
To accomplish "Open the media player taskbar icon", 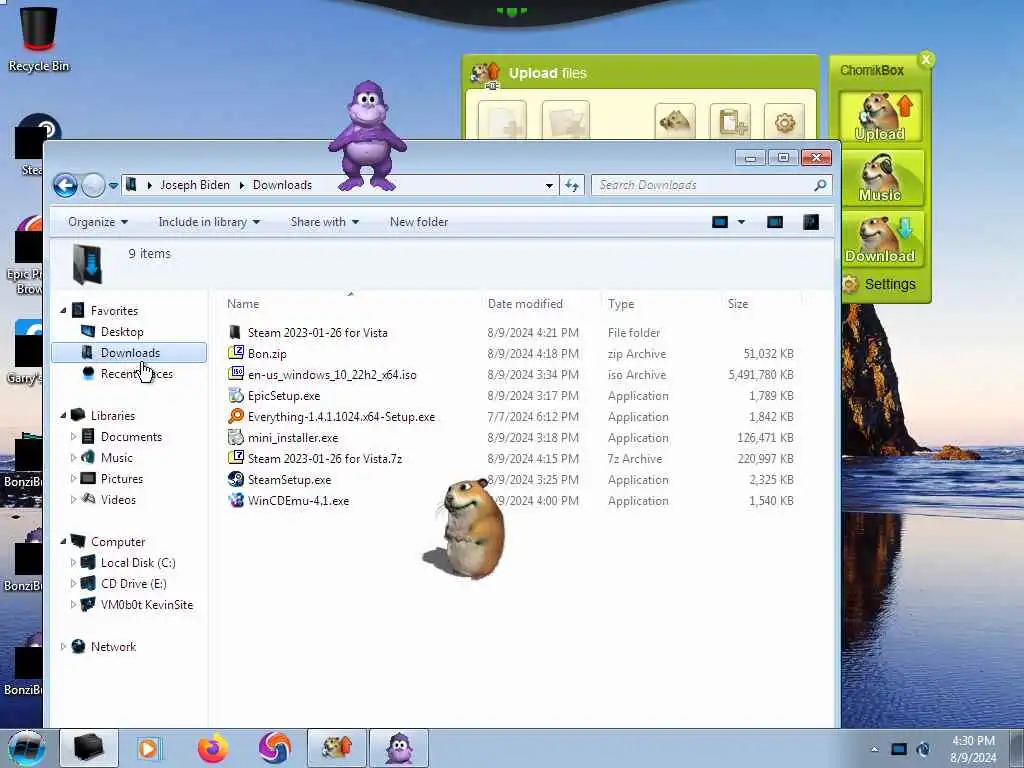I will pos(149,748).
